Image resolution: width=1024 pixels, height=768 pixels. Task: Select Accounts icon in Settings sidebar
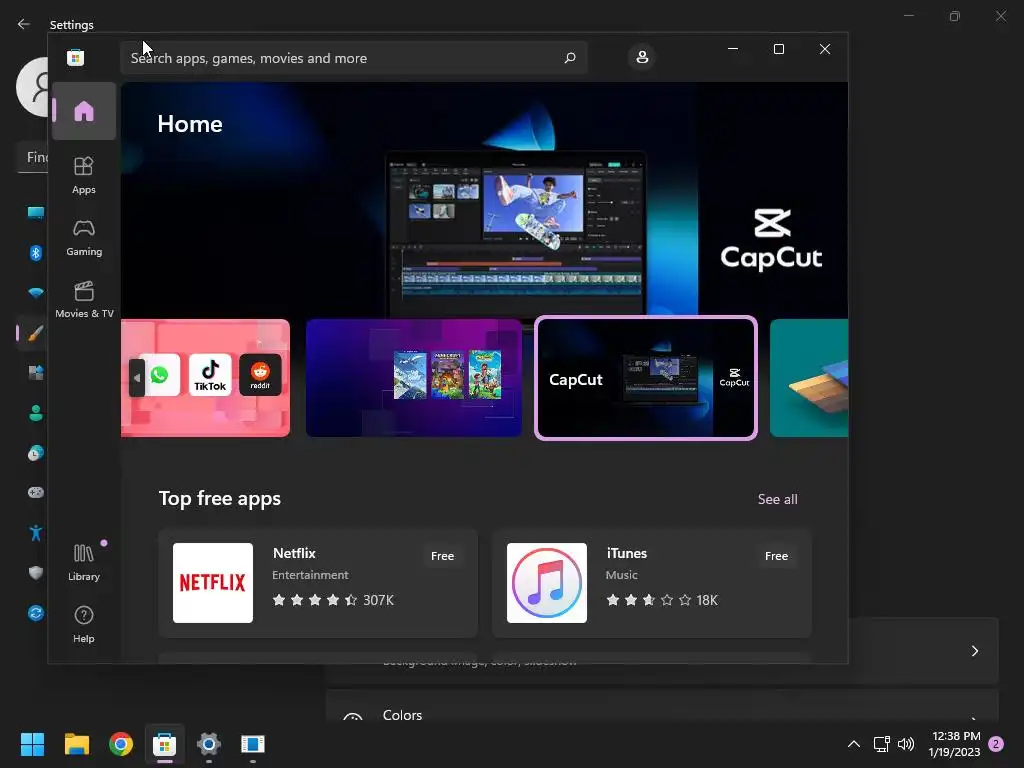tap(35, 413)
